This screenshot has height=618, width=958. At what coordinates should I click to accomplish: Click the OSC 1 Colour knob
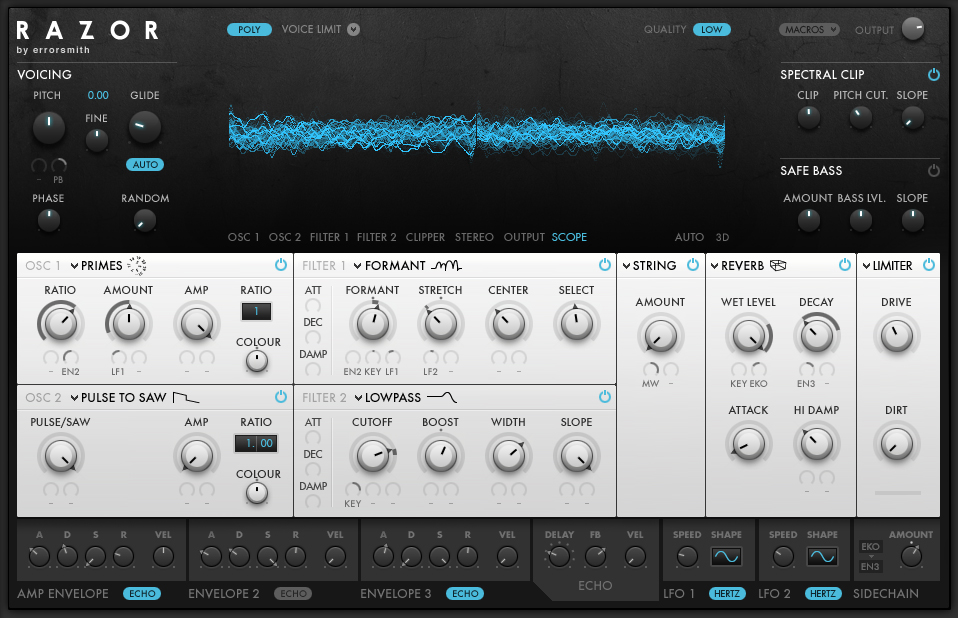[257, 361]
